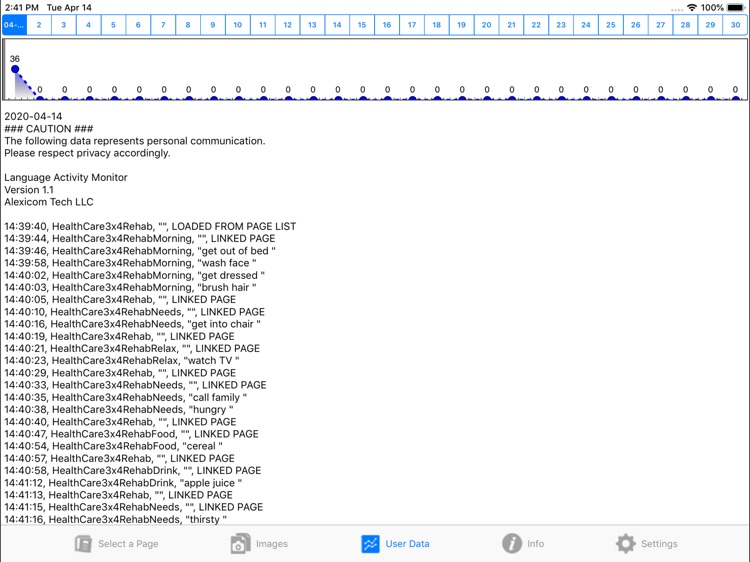Click the ### CAUTION ### line

click(x=49, y=129)
